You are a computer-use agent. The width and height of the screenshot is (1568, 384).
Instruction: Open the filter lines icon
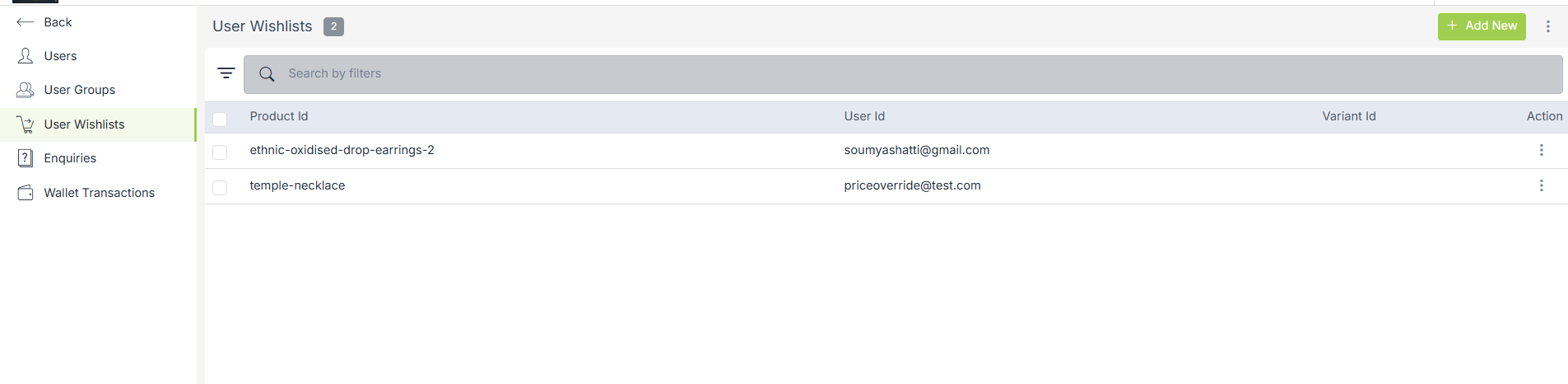click(x=226, y=73)
